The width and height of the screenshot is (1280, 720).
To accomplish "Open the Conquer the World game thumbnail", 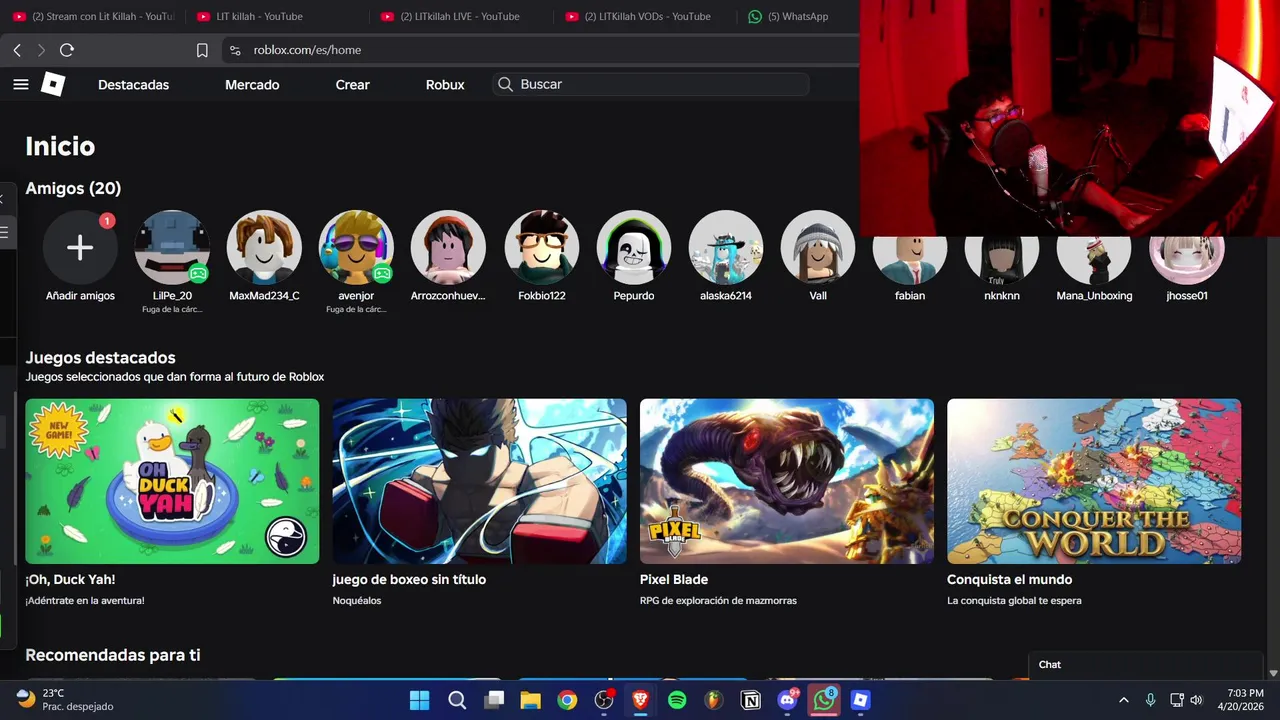I will (1094, 481).
